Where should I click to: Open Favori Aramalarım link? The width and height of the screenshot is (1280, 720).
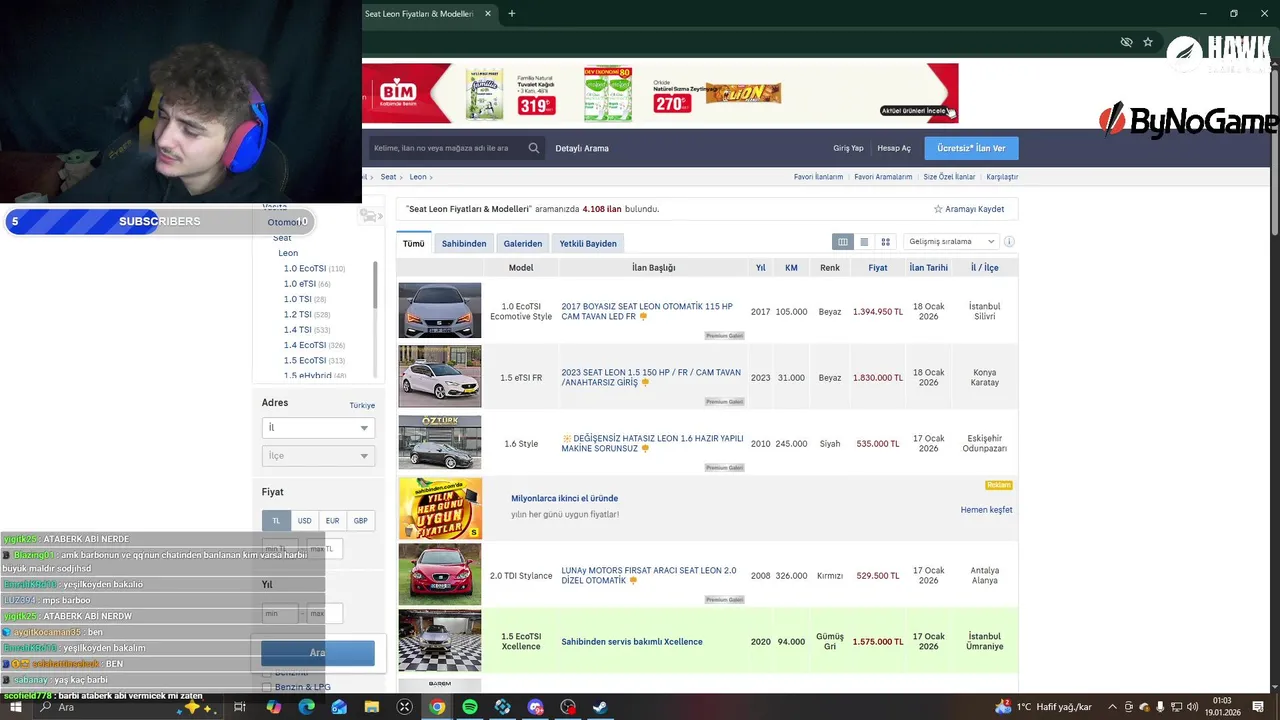pos(883,177)
